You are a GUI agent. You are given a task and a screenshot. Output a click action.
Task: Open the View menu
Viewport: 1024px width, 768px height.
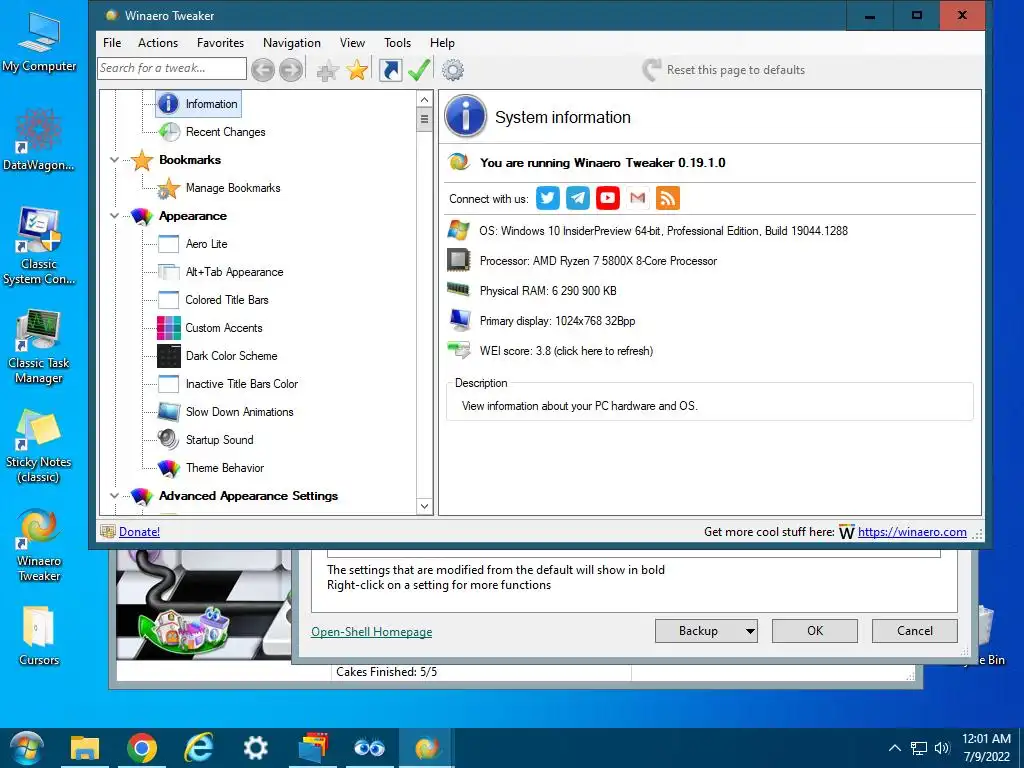tap(352, 43)
